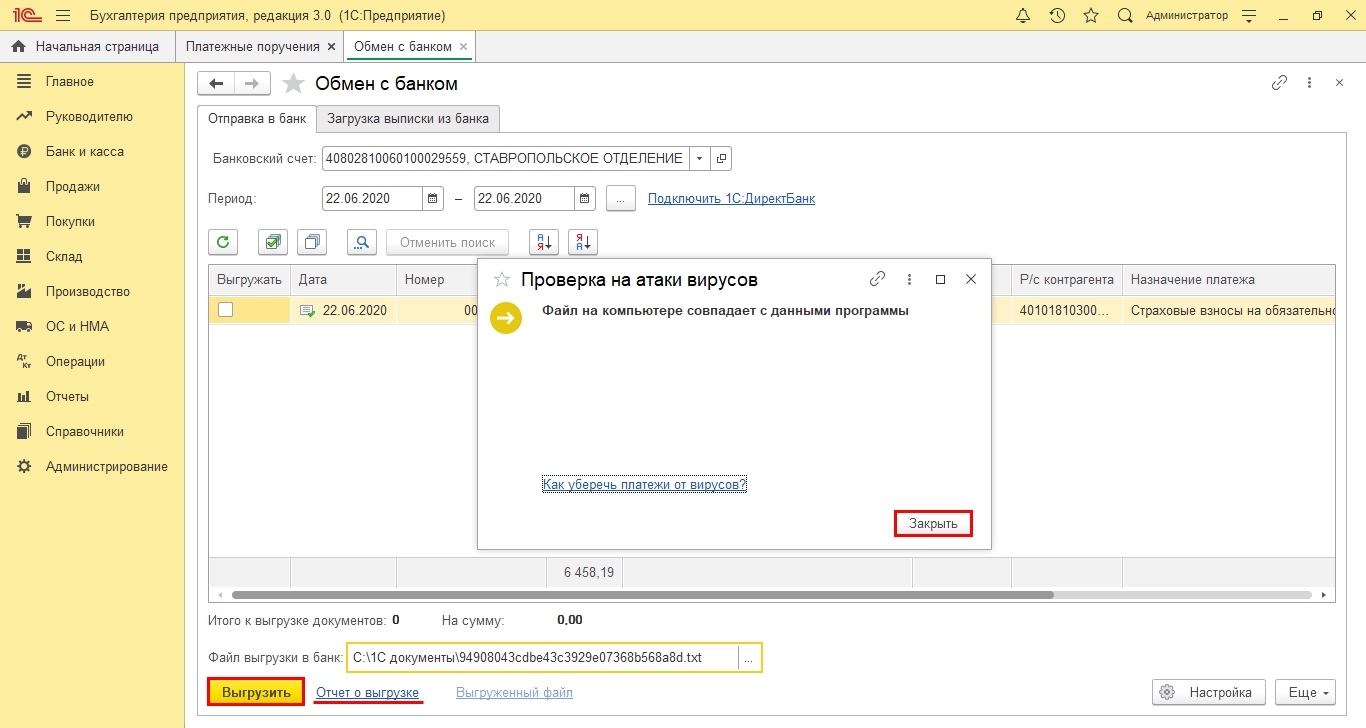Click the check all documents icon
Image resolution: width=1366 pixels, height=728 pixels.
pyautogui.click(x=273, y=242)
